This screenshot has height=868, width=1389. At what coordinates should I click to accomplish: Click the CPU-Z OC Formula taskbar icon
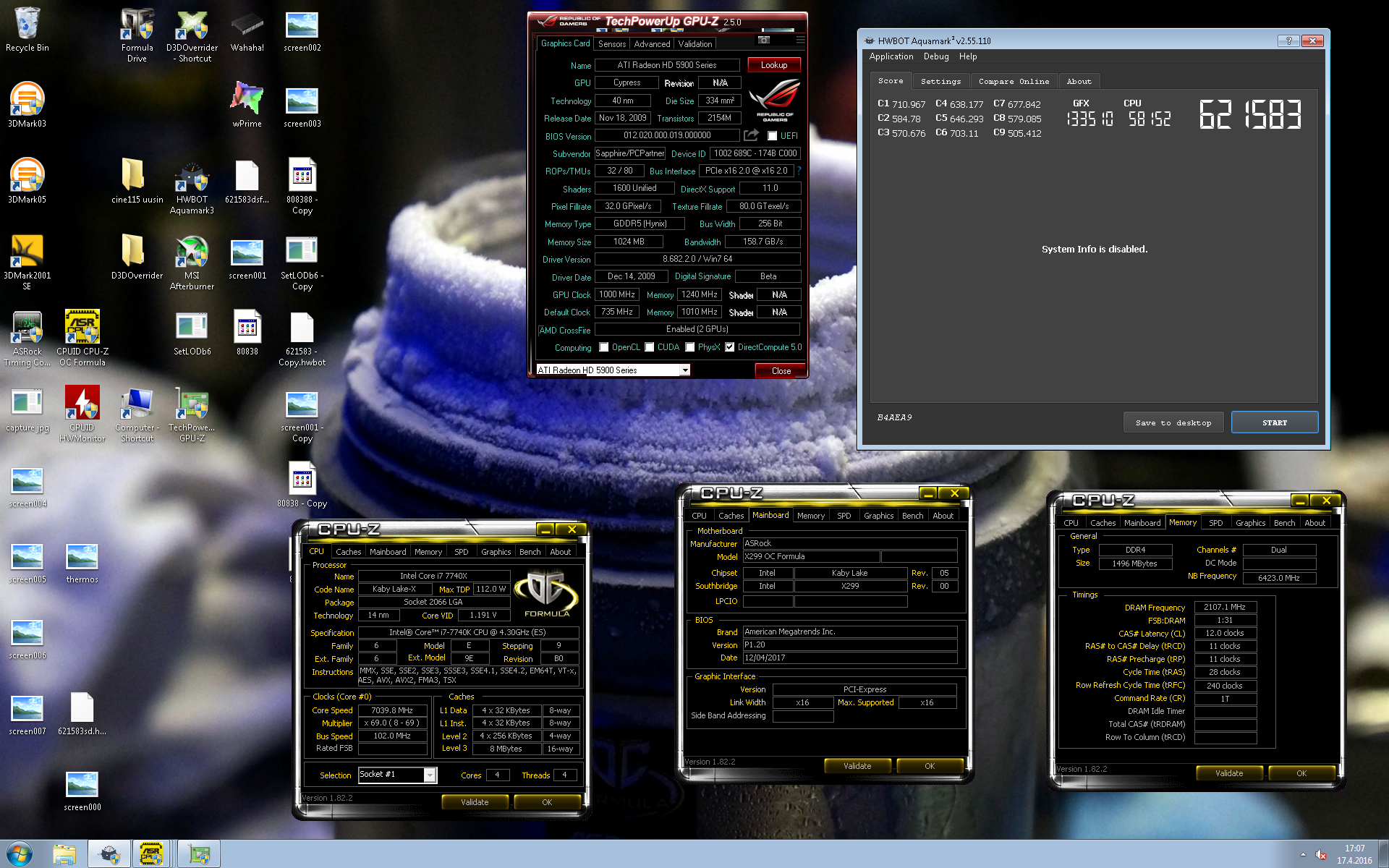coord(150,854)
